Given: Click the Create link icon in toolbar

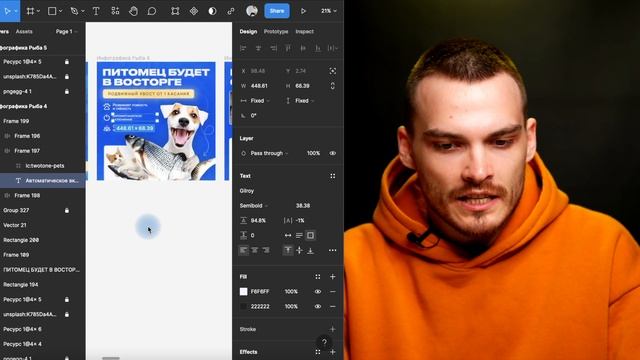Looking at the screenshot, I should coord(231,11).
